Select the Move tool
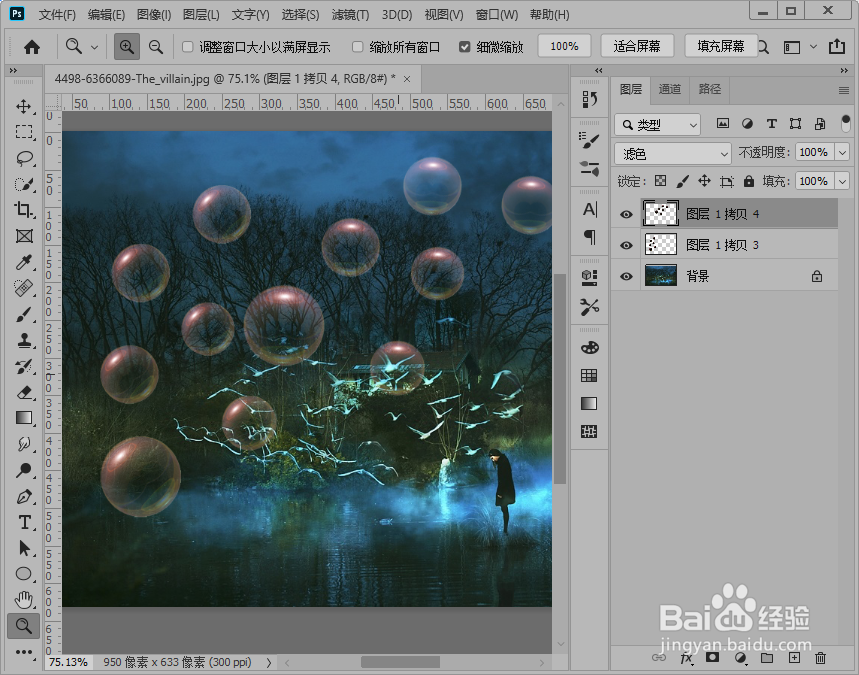The width and height of the screenshot is (859, 675). pos(24,106)
